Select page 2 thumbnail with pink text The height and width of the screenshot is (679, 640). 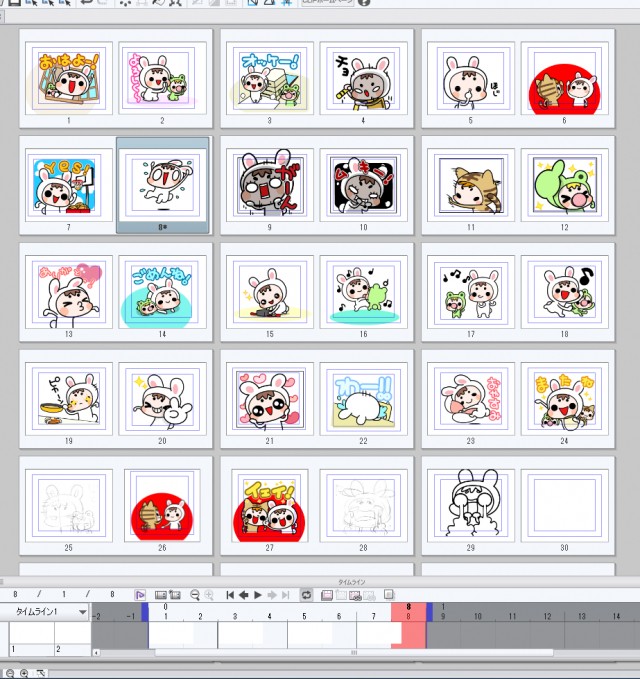click(x=162, y=78)
